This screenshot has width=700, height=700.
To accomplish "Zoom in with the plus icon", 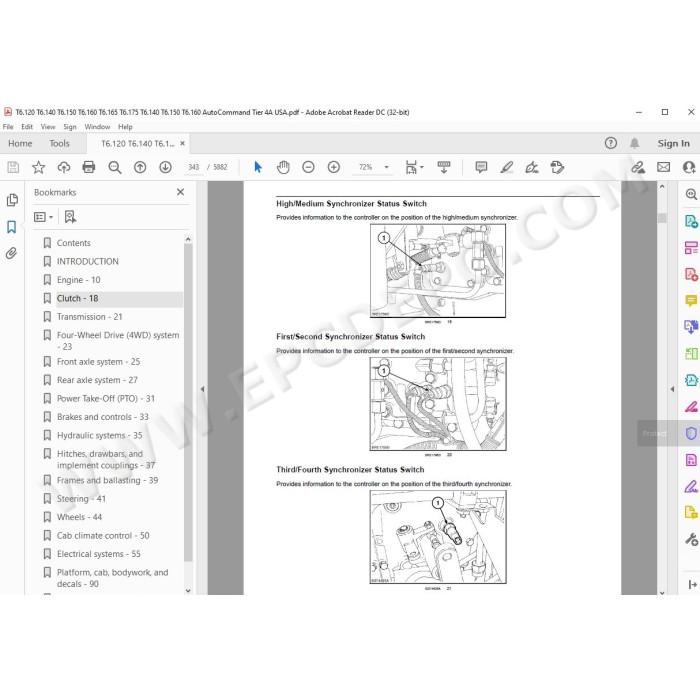I will pos(333,167).
